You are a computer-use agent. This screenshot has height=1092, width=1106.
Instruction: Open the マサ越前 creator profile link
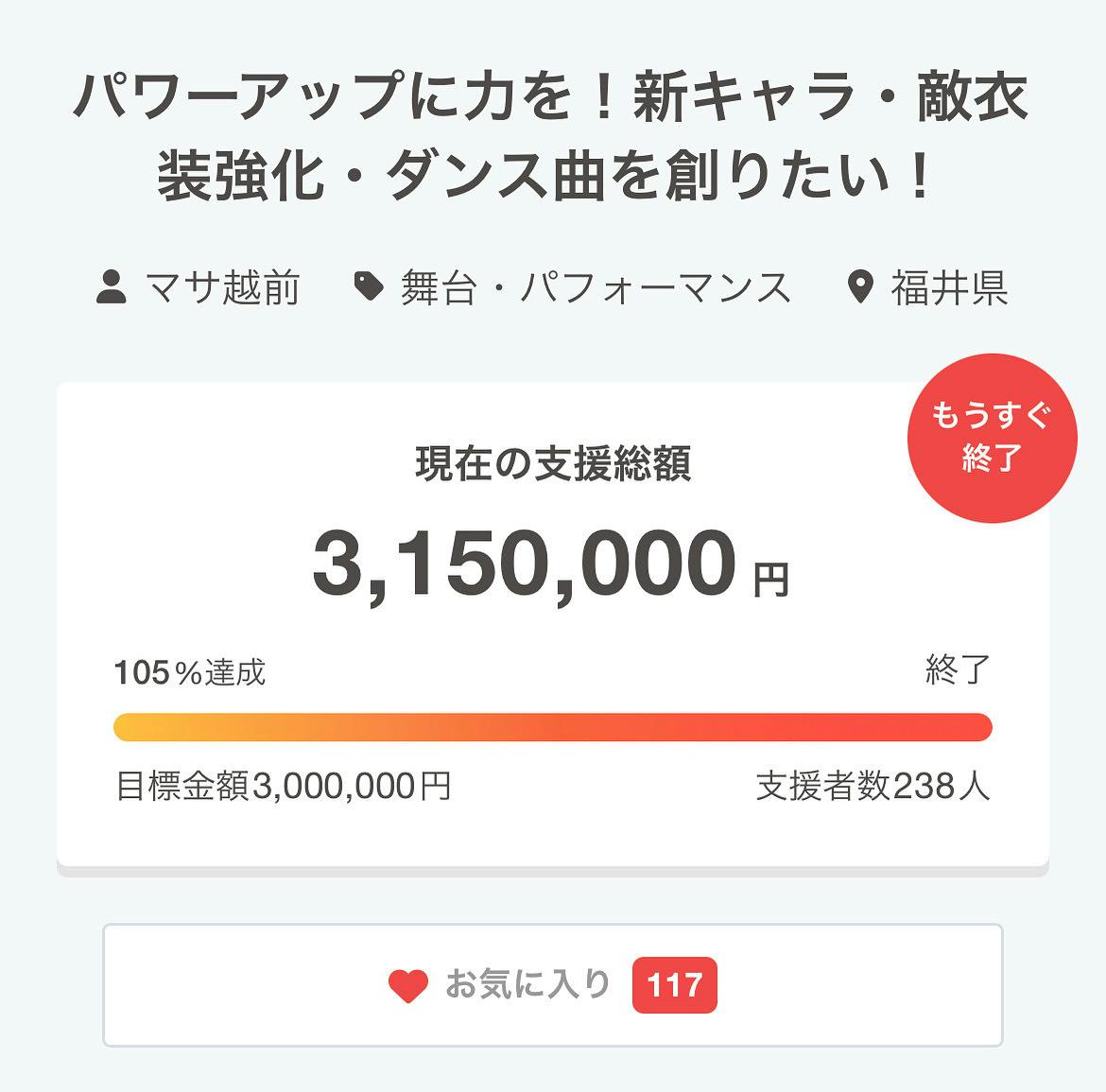click(x=223, y=287)
